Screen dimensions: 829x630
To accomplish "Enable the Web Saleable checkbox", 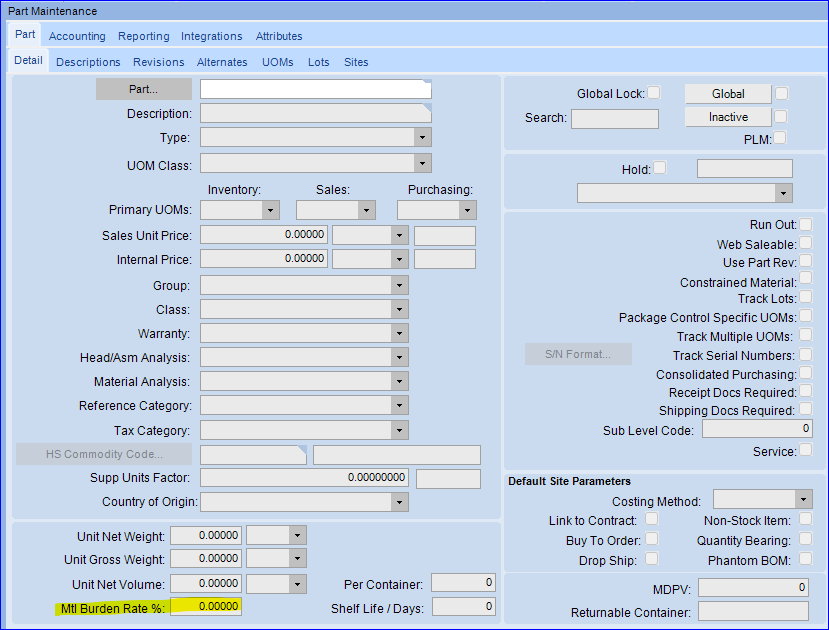I will click(806, 243).
